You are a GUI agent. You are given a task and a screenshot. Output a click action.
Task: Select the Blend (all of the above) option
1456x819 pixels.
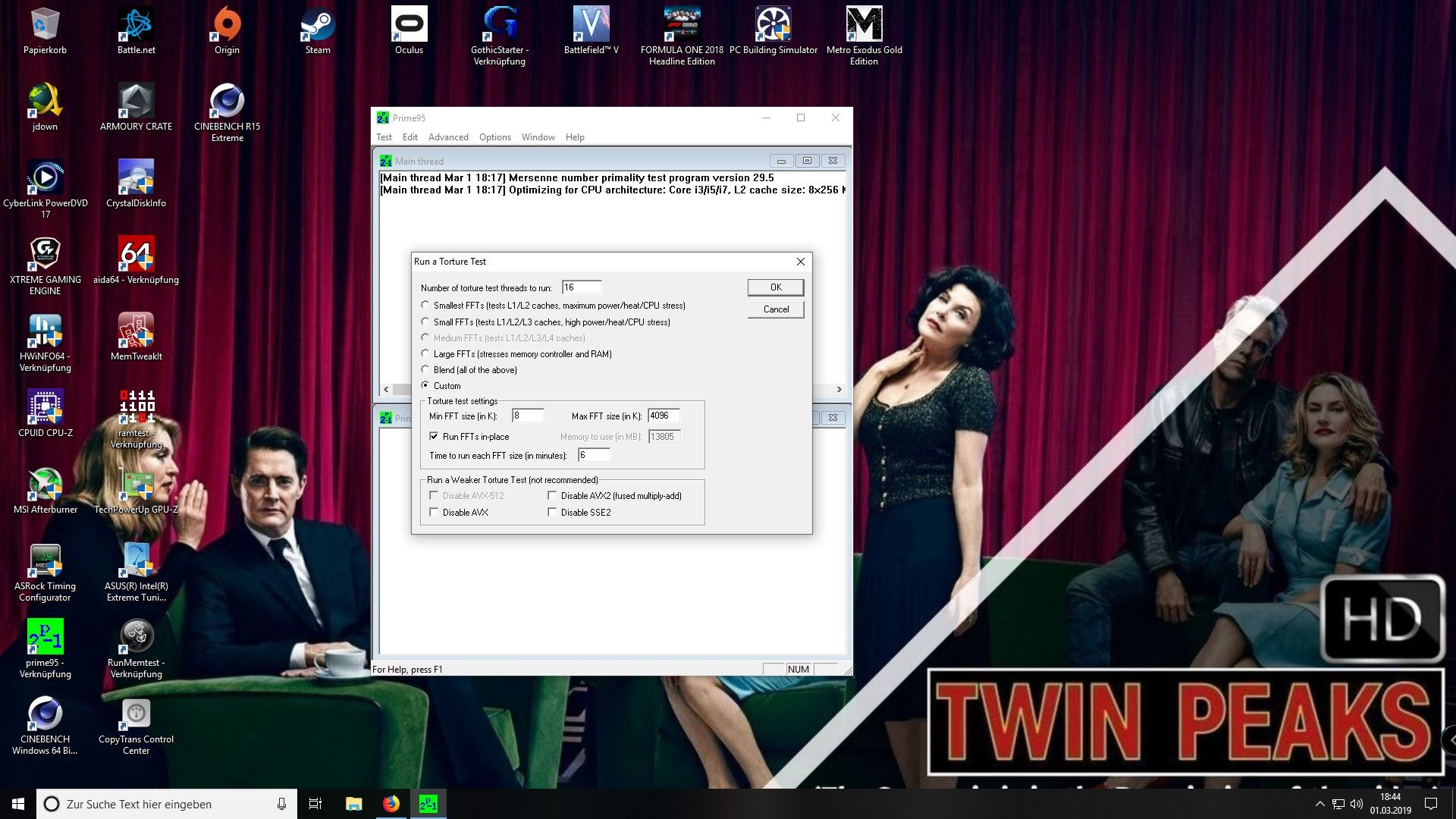[425, 369]
